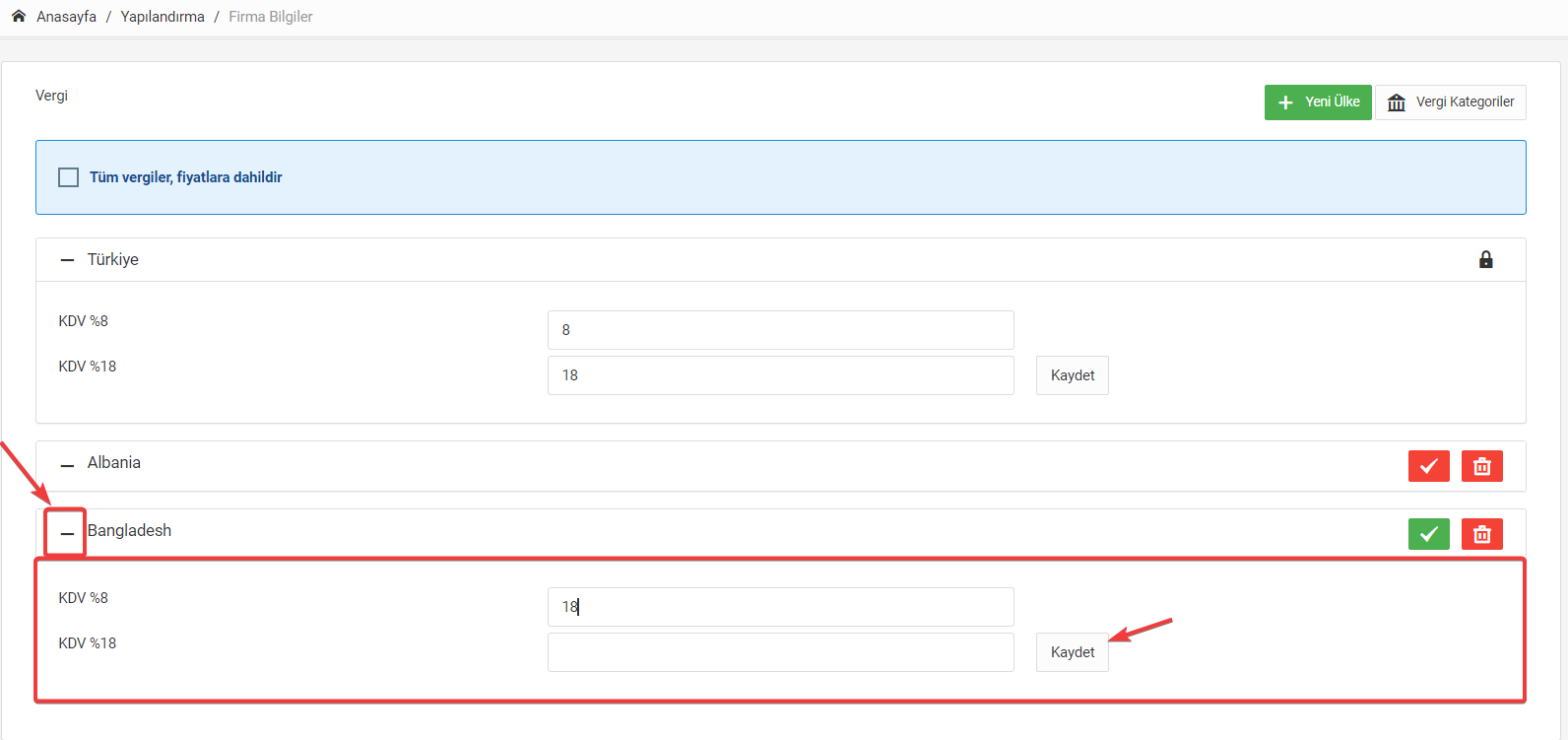
Task: Click green checkmark button for Bangladesh
Action: [x=1429, y=534]
